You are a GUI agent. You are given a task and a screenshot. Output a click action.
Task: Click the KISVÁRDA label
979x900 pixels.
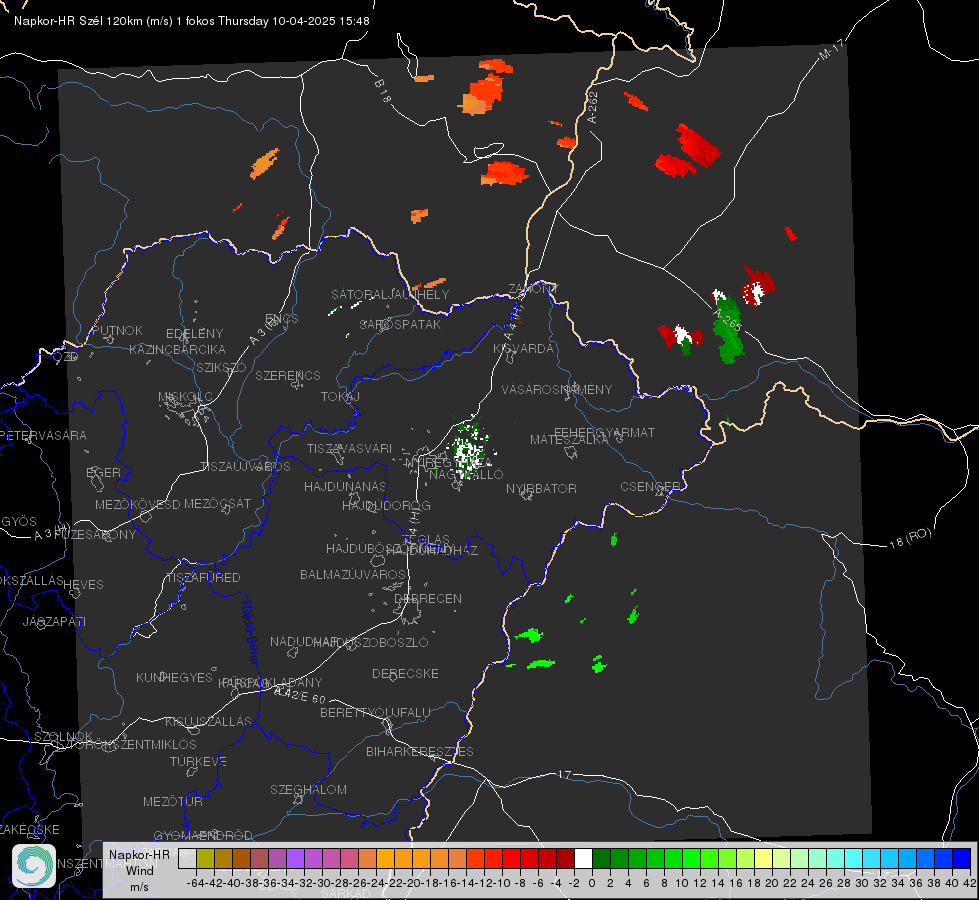523,349
